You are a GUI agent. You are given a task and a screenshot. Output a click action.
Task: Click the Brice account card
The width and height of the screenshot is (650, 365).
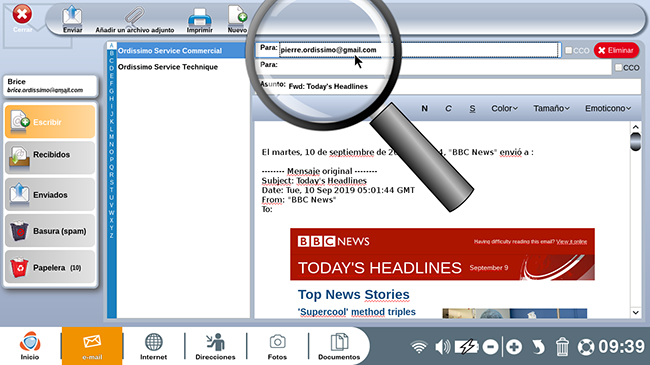(x=50, y=85)
